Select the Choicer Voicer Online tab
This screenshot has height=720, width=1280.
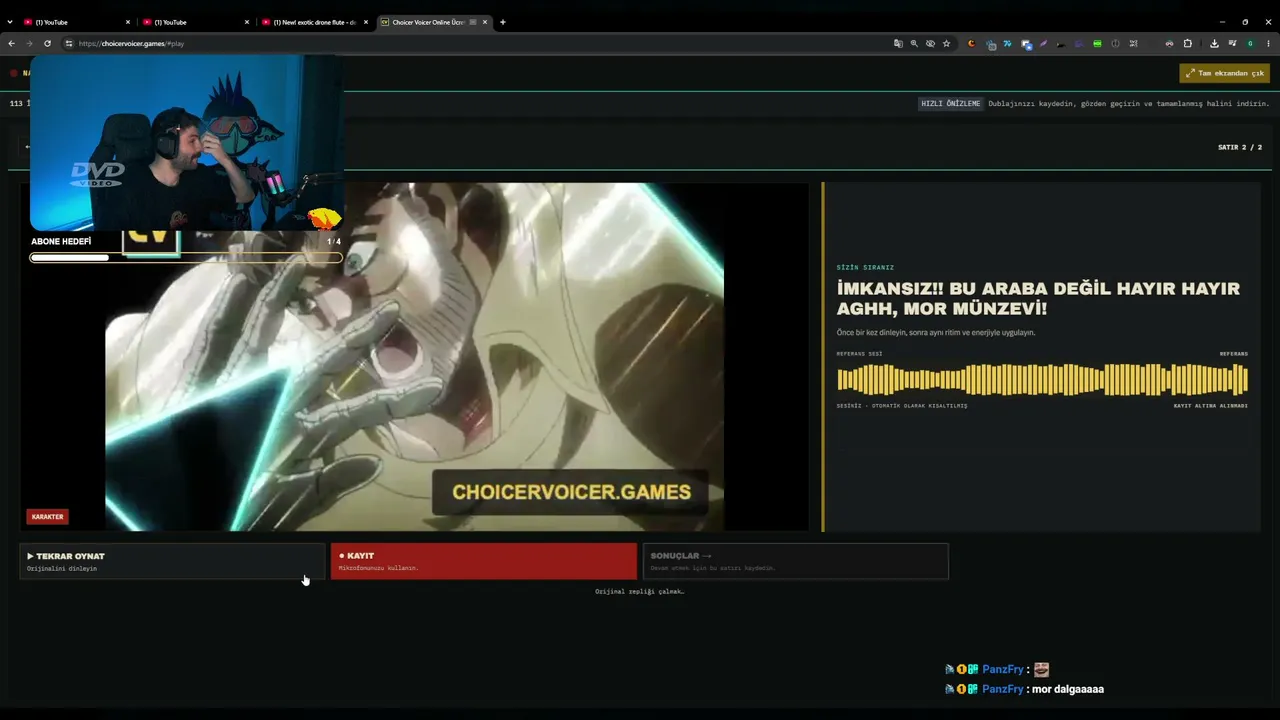pos(434,22)
